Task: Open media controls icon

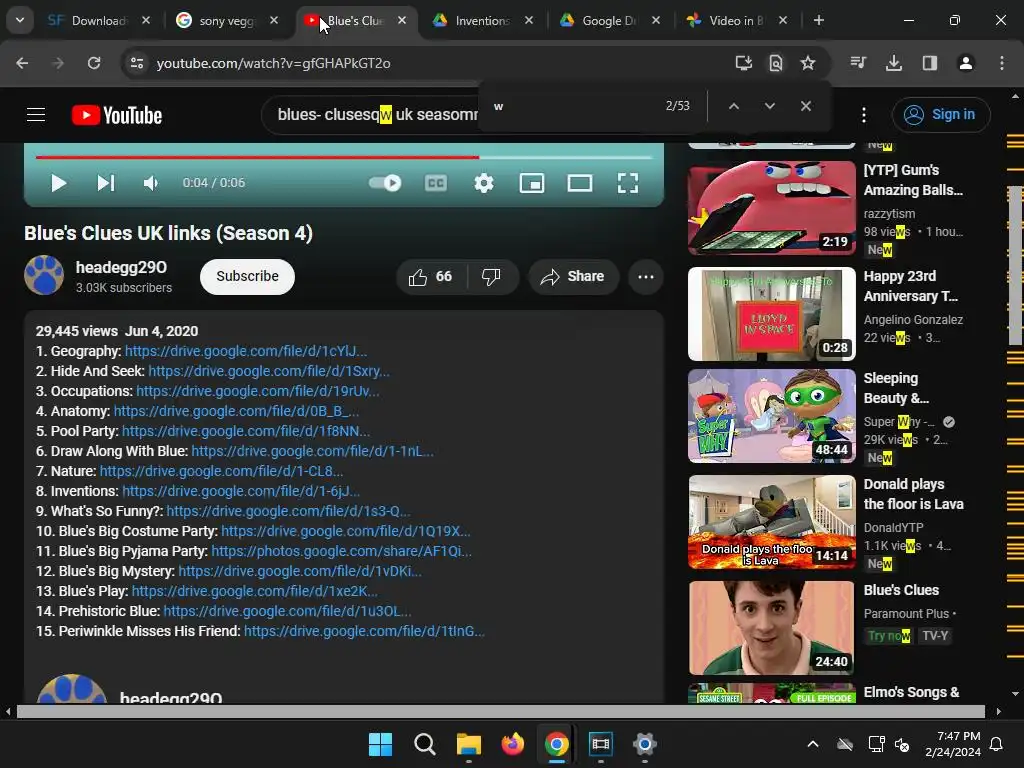Action: tap(858, 63)
